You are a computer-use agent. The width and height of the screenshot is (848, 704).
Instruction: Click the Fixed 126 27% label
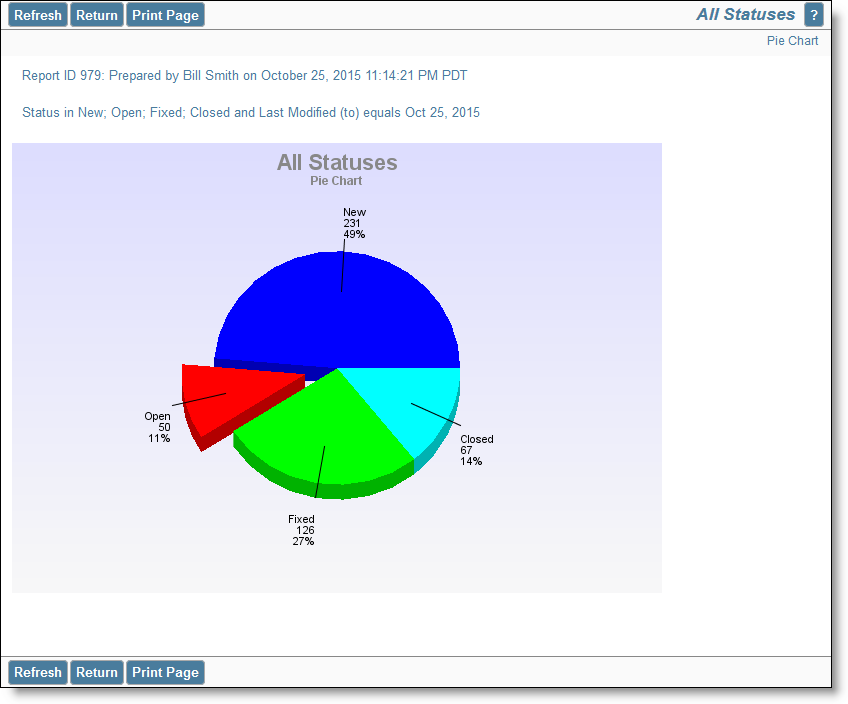click(x=302, y=530)
